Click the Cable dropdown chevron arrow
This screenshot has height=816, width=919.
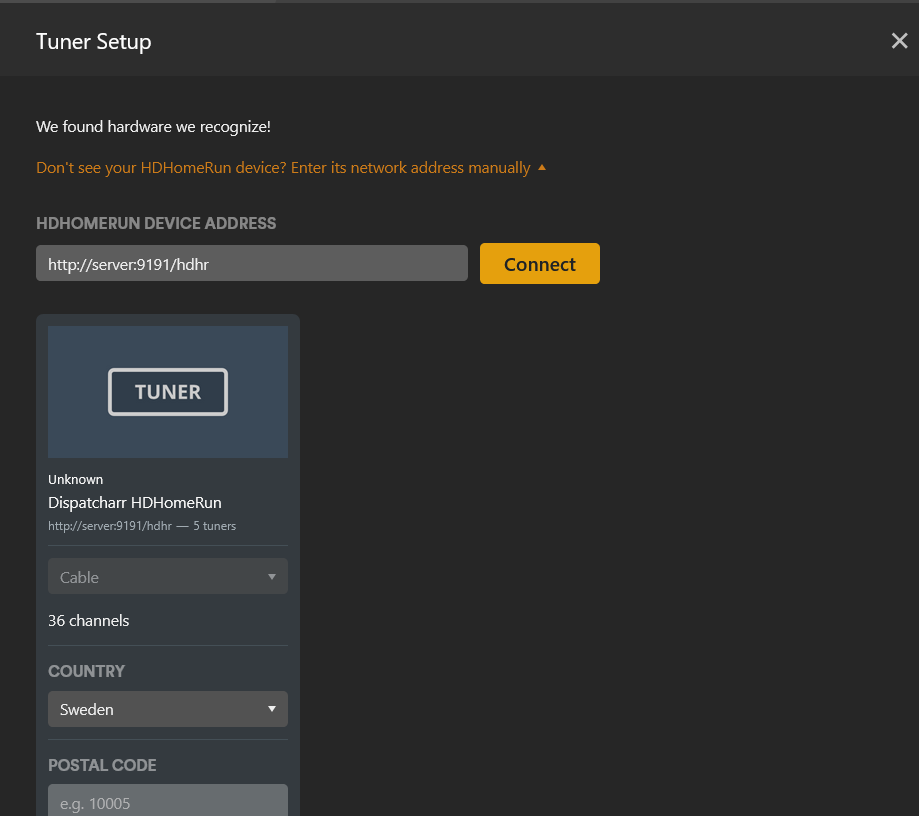click(271, 576)
